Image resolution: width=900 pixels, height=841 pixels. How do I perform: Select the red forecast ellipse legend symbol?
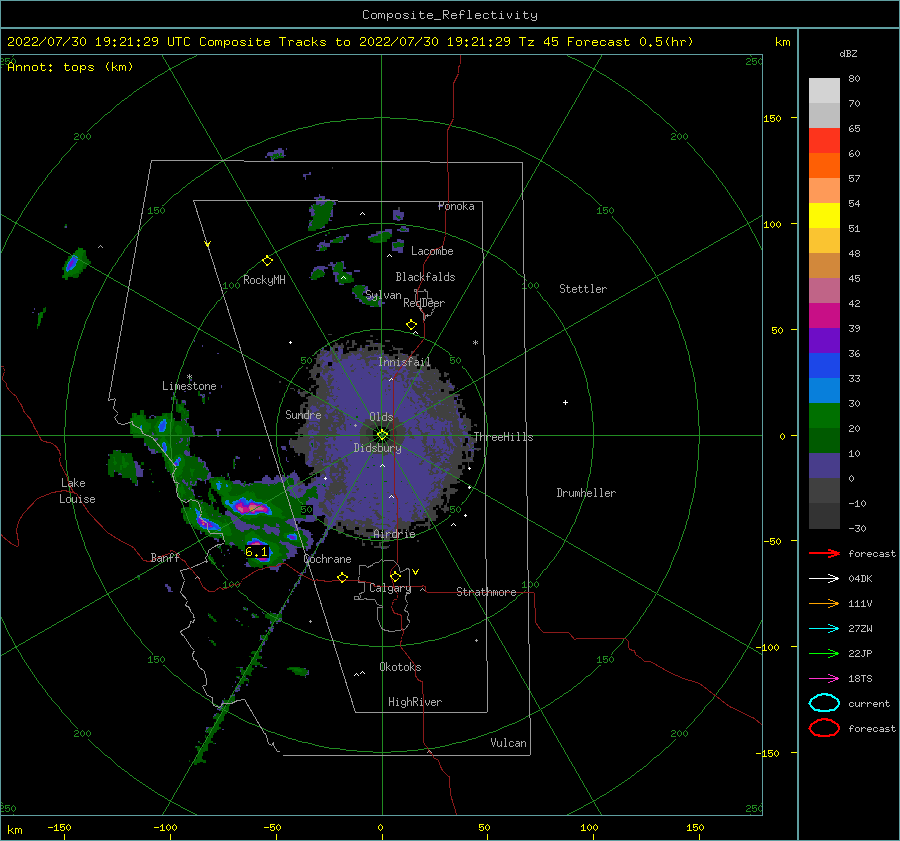(x=824, y=728)
